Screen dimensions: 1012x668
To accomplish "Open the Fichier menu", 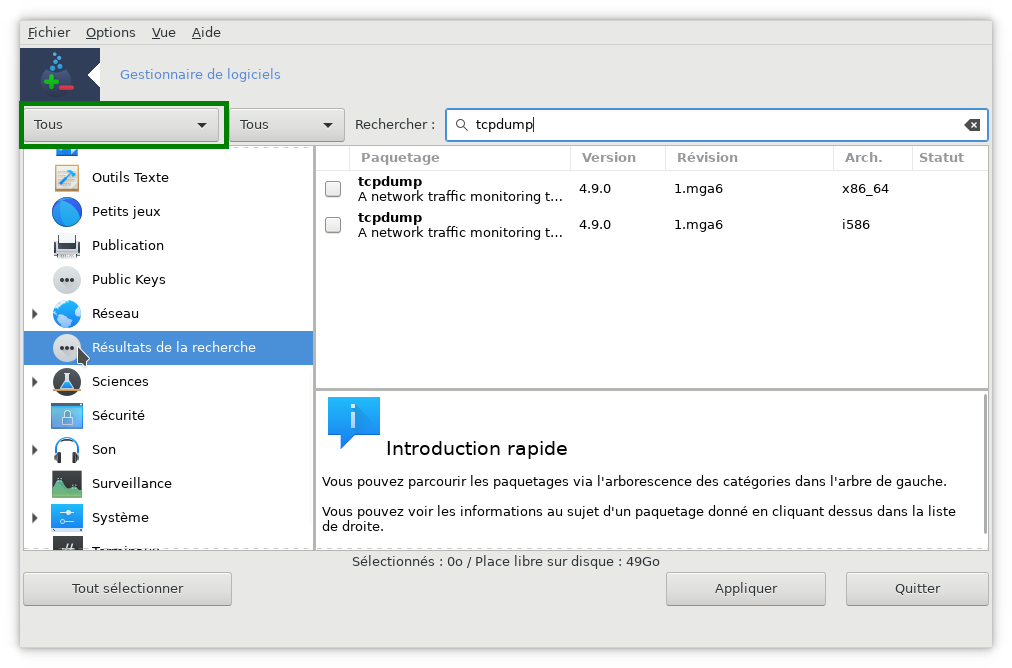I will pyautogui.click(x=49, y=32).
